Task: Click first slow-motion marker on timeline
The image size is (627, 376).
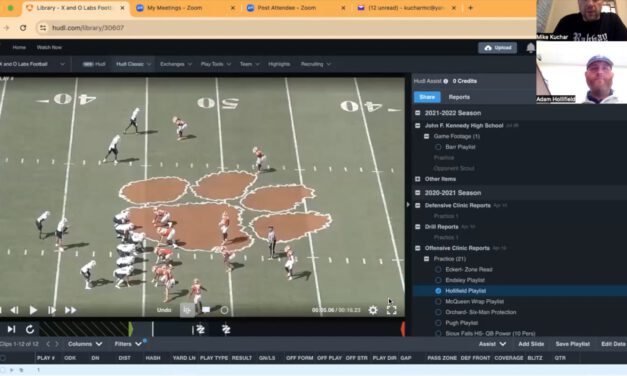Action: (x=200, y=329)
